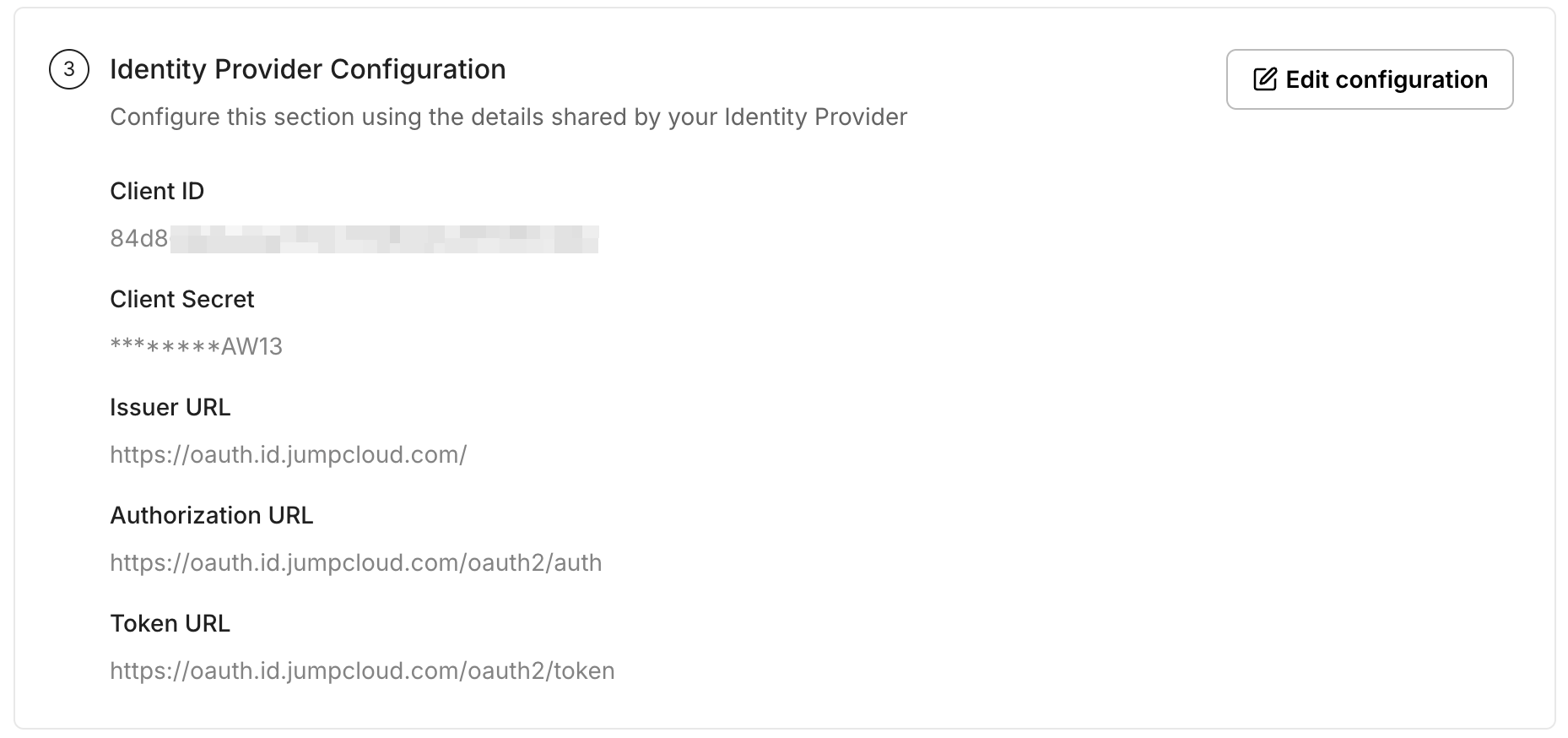Click the Authorization URL label
The width and height of the screenshot is (1568, 738).
[x=211, y=515]
